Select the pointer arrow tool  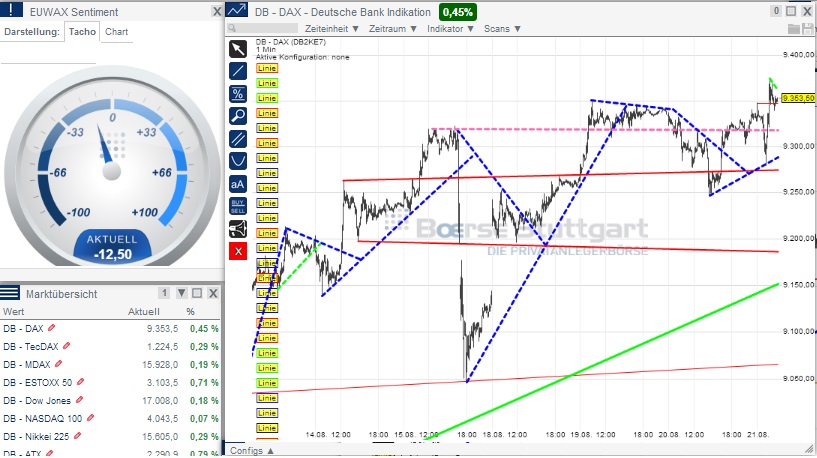(x=238, y=49)
